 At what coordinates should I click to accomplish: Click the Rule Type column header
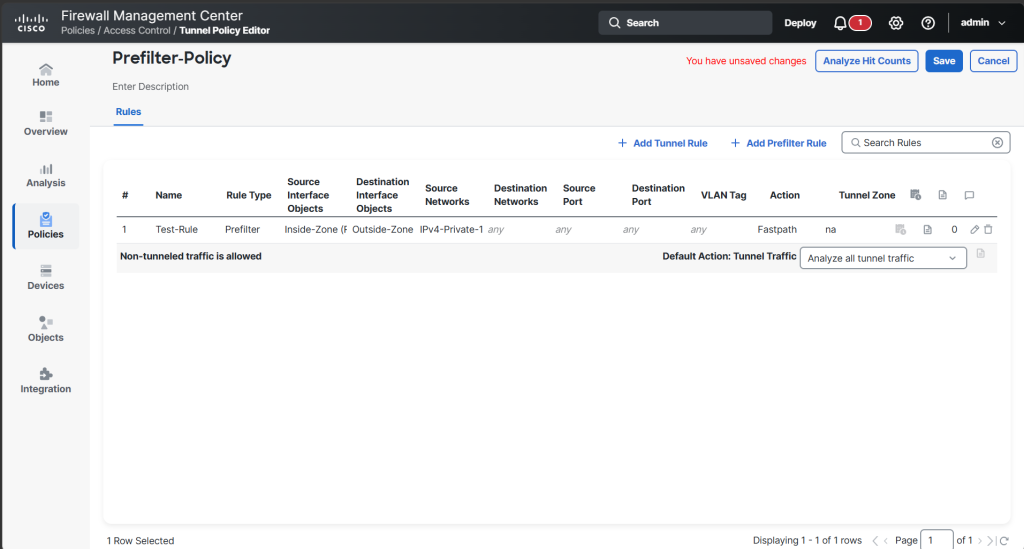[x=248, y=195]
